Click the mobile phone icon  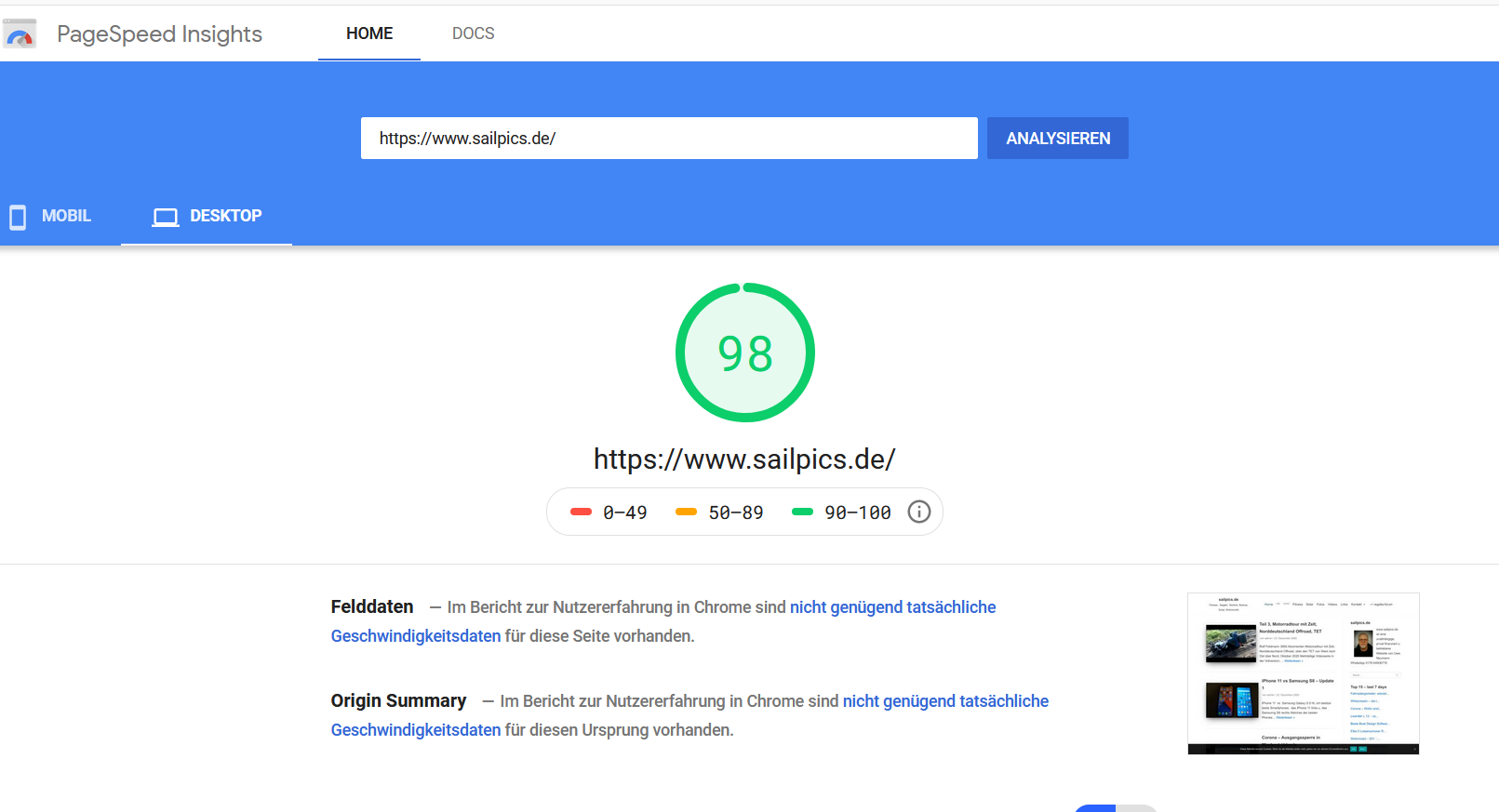(x=18, y=217)
